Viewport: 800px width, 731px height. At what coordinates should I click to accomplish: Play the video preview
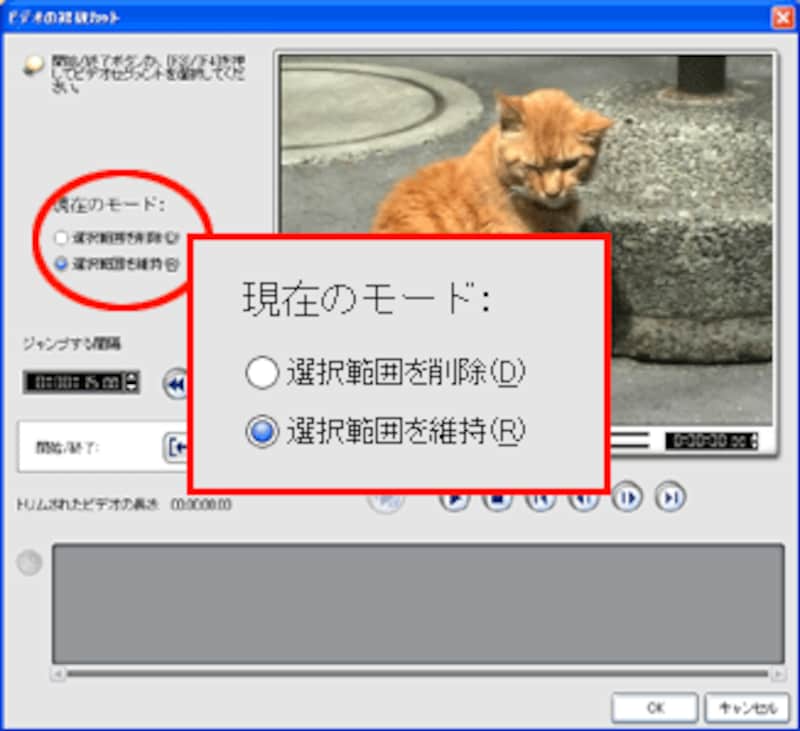tap(454, 499)
